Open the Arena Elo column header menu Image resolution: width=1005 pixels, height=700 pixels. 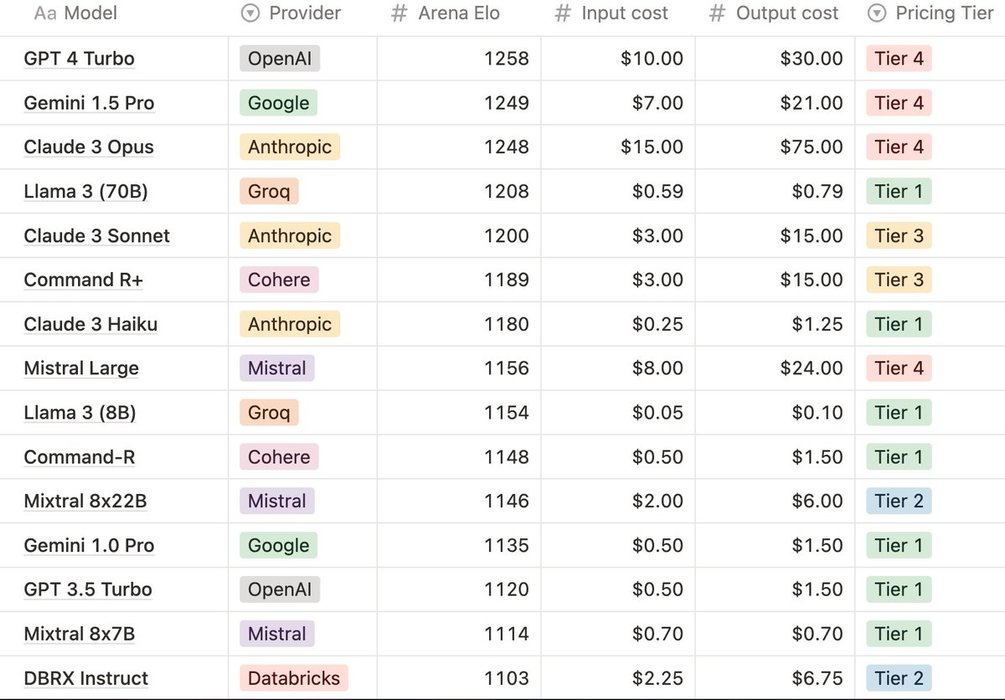pos(458,14)
